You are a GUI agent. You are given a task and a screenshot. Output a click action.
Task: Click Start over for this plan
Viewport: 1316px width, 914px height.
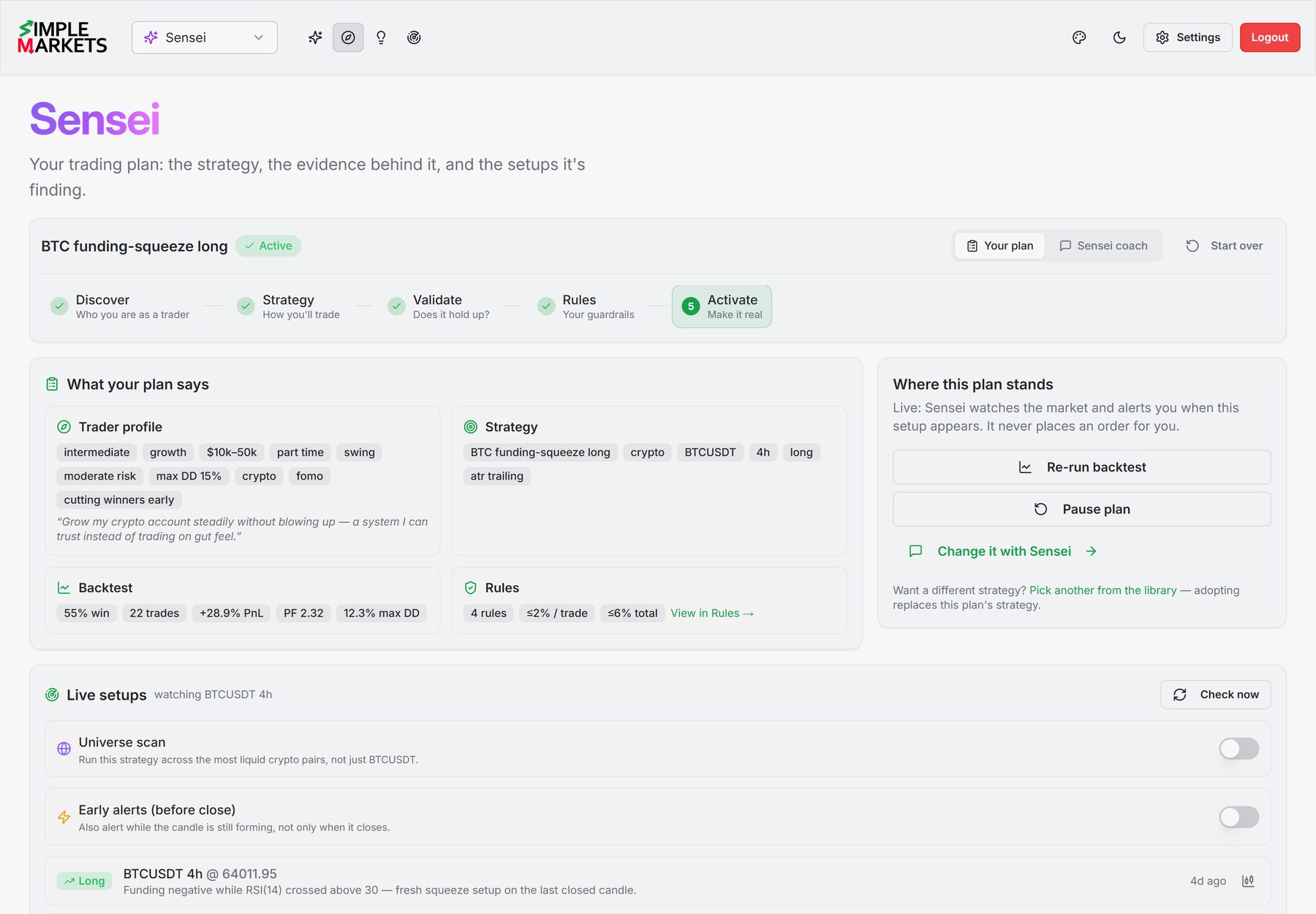[1225, 246]
